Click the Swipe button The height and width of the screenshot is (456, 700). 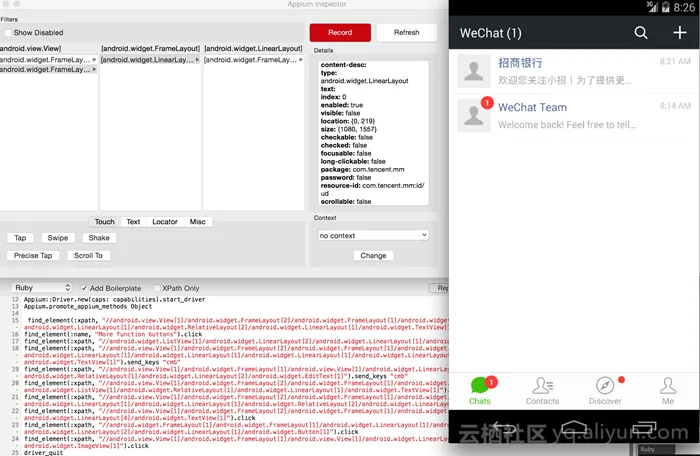[58, 238]
